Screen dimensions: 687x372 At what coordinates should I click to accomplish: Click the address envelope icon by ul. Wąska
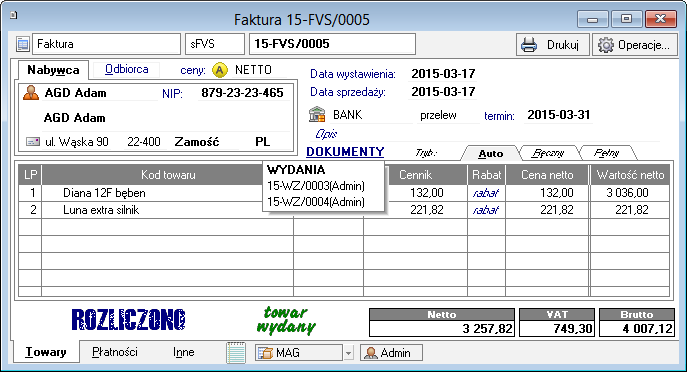[33, 142]
